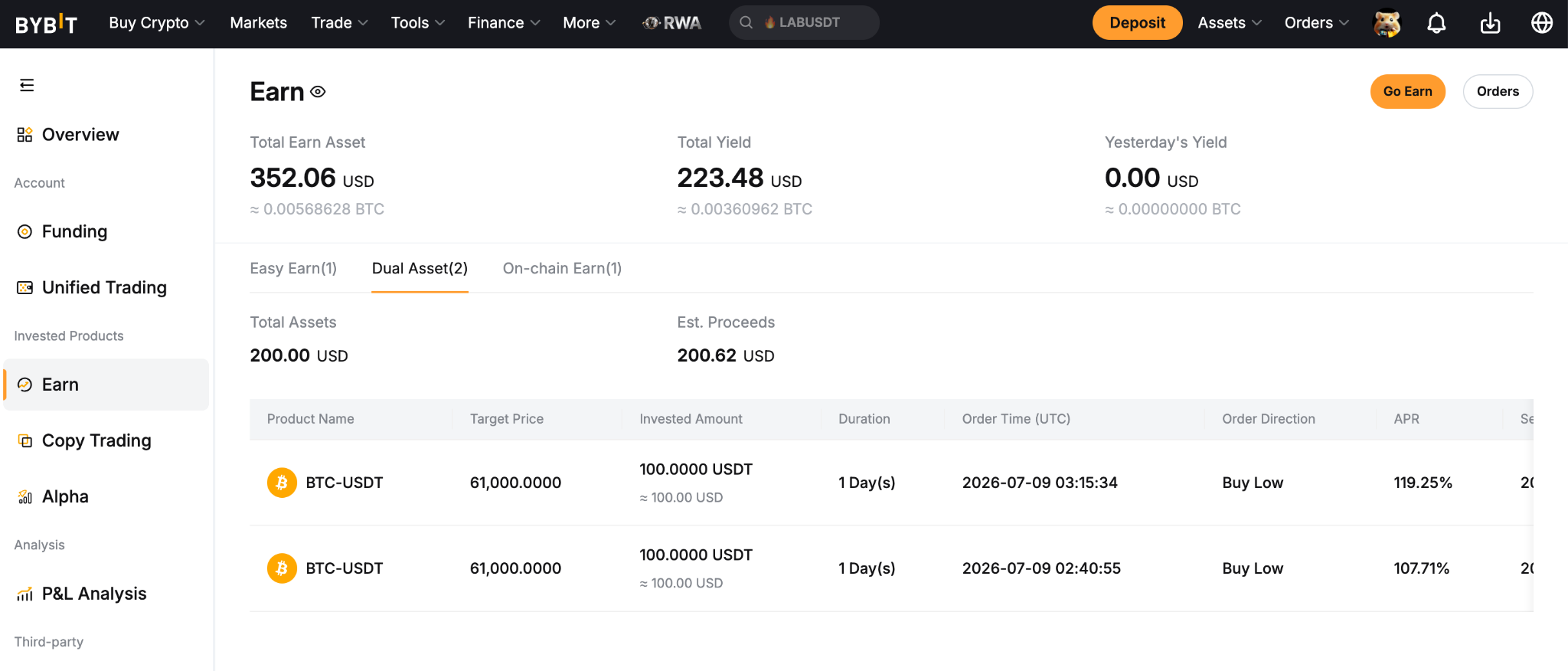Click the order time 2026-07-09 03:15:34

(1040, 483)
